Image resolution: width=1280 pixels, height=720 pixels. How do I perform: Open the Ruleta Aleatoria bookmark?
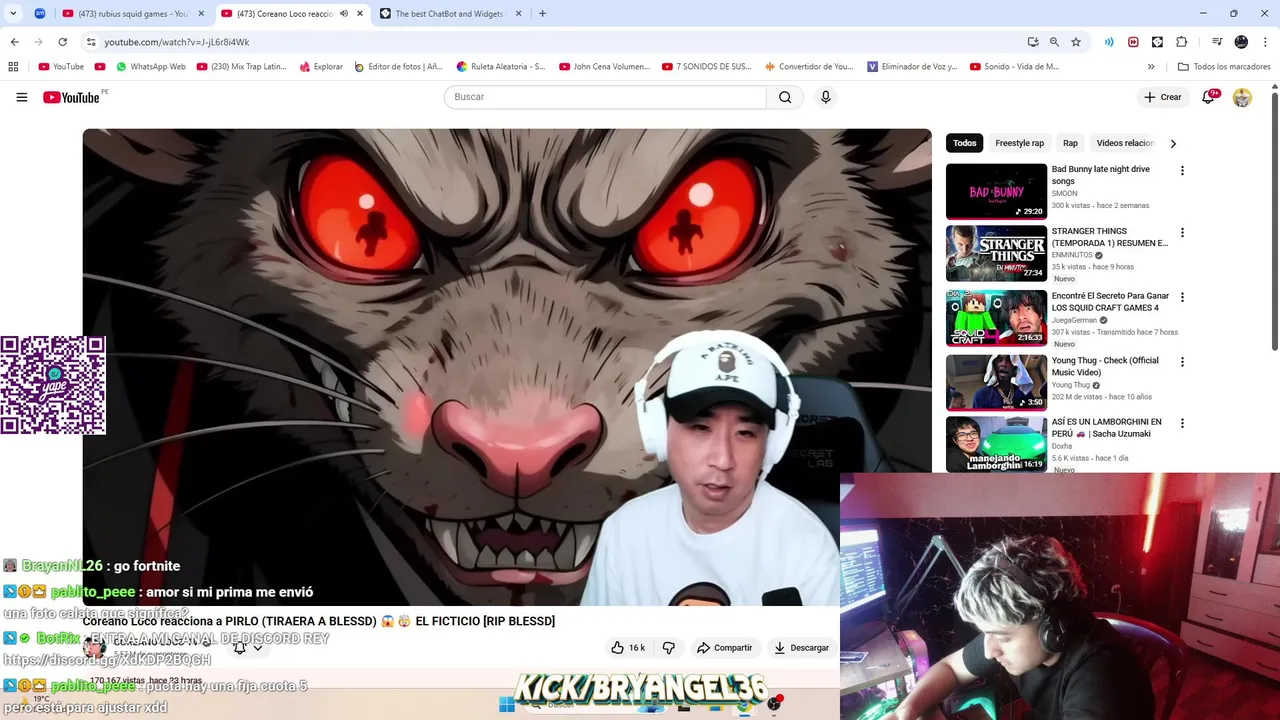click(501, 67)
